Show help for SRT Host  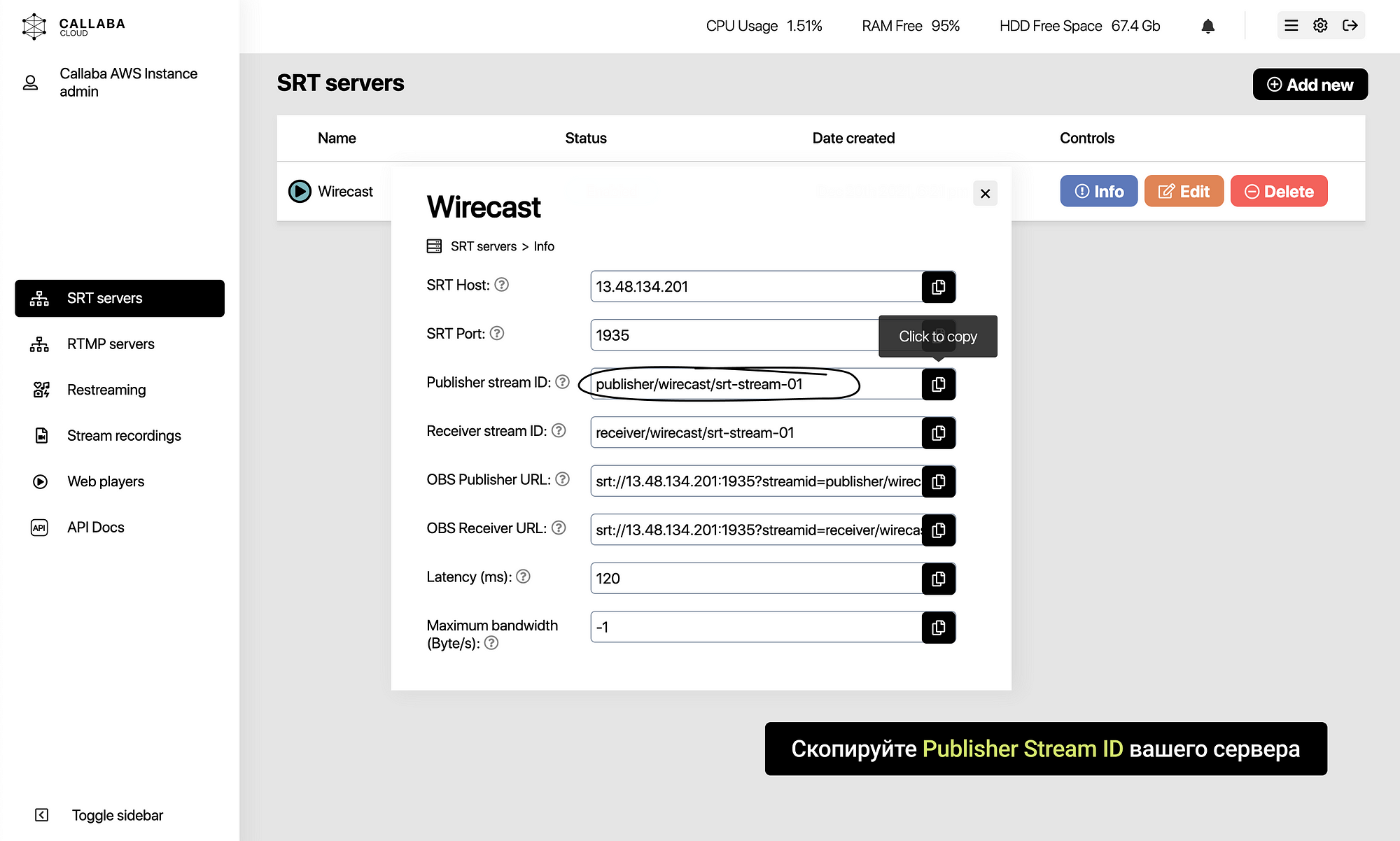pos(501,285)
